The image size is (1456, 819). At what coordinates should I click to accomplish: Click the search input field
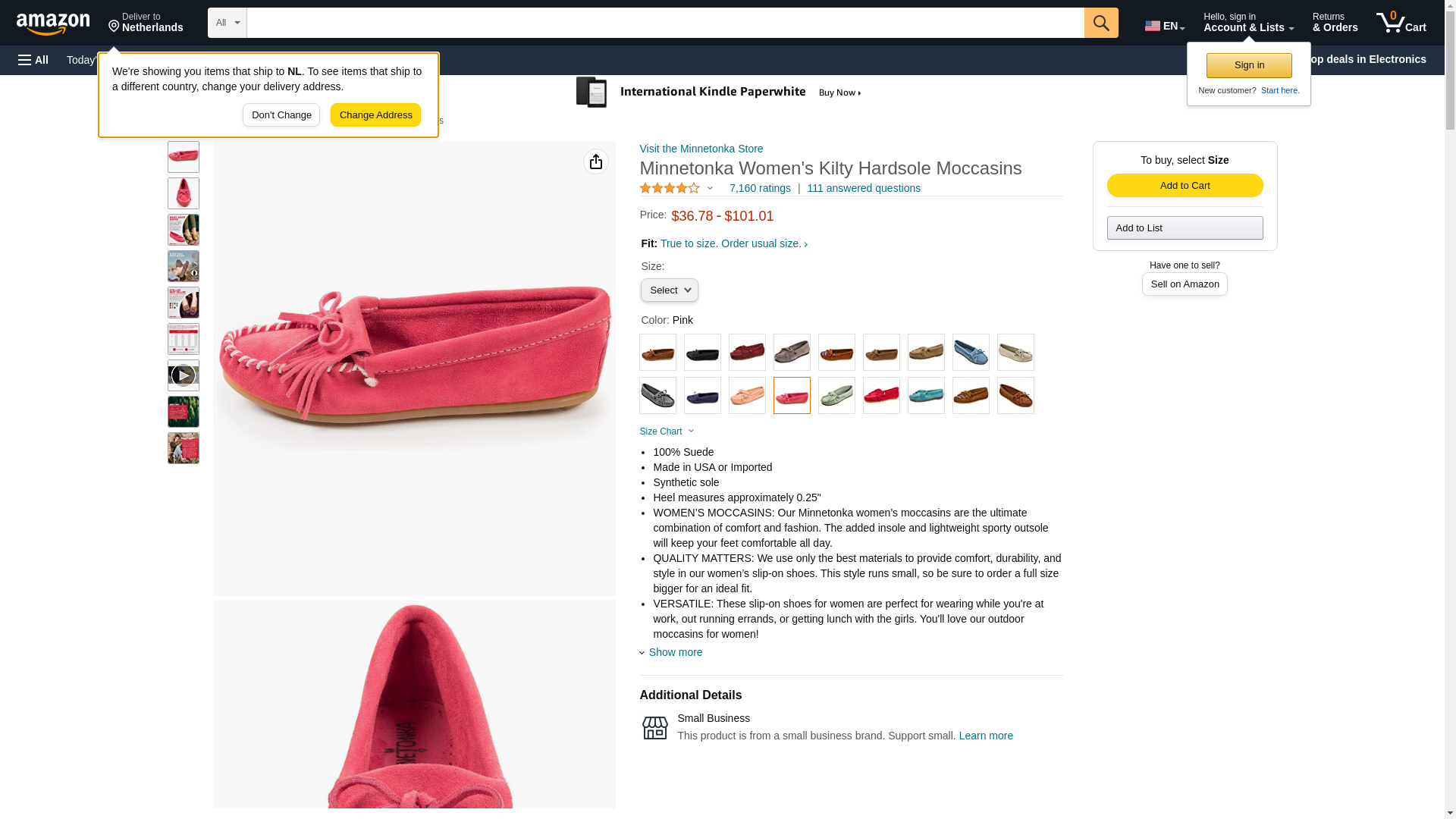coord(665,23)
